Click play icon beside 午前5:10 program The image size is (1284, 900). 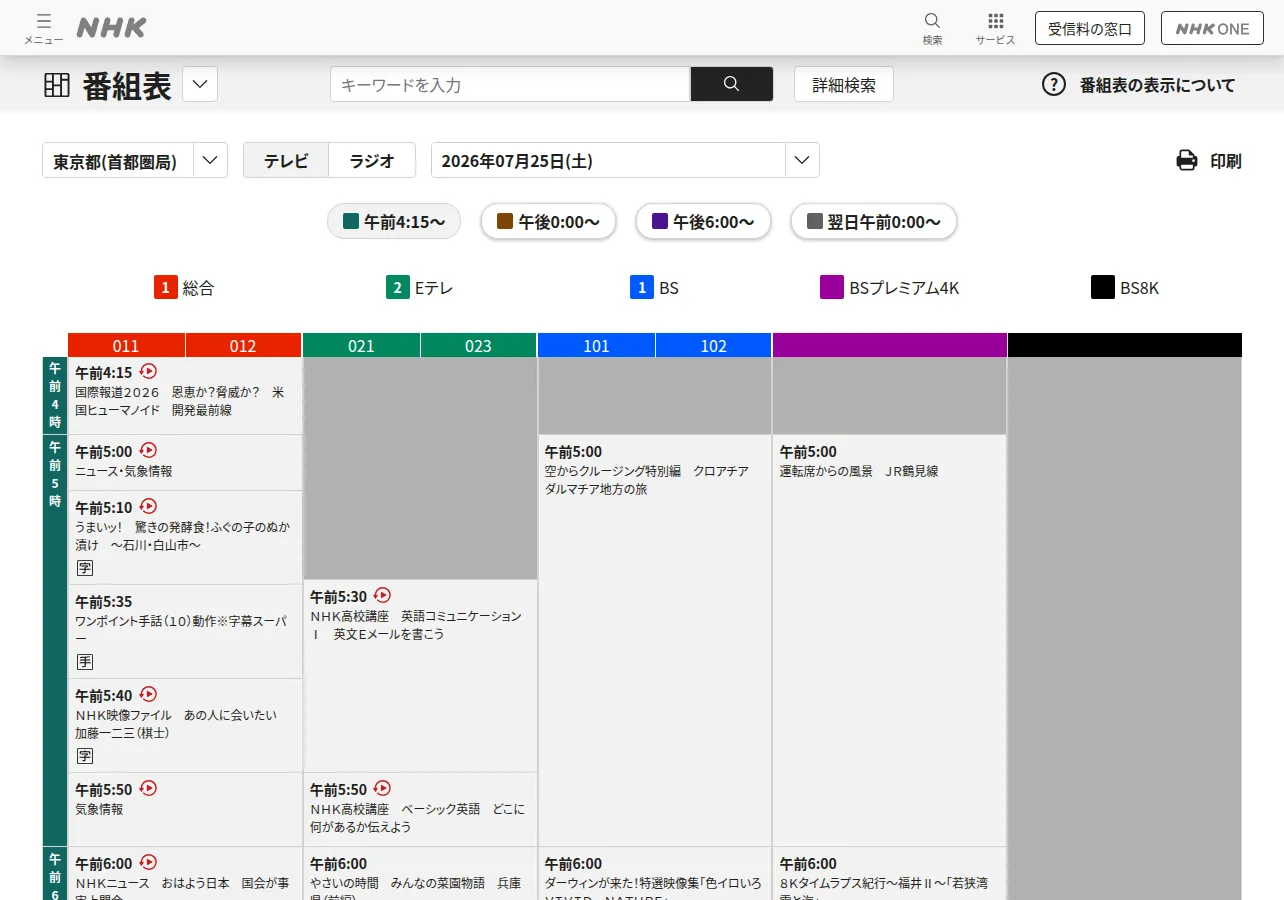(x=148, y=506)
